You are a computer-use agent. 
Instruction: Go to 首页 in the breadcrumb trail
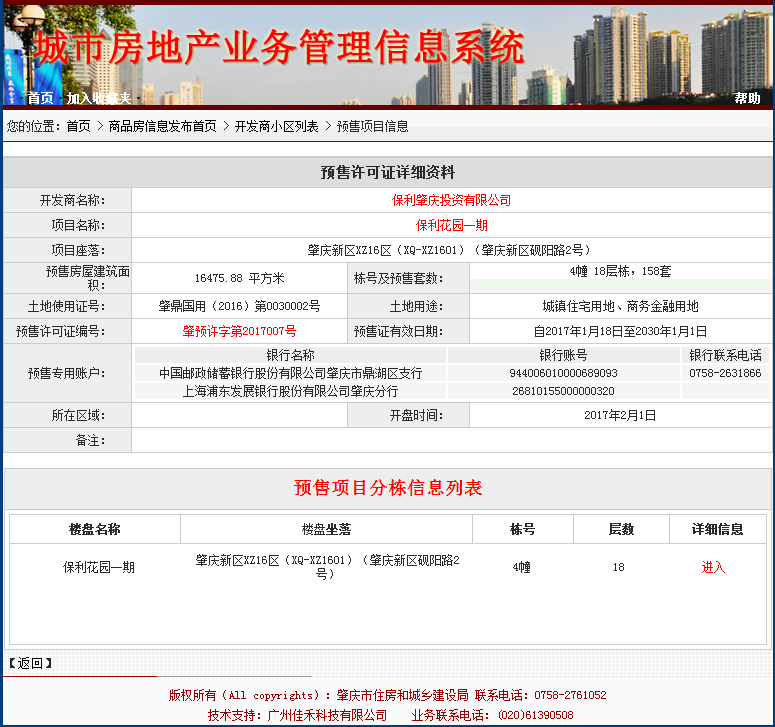(x=78, y=126)
